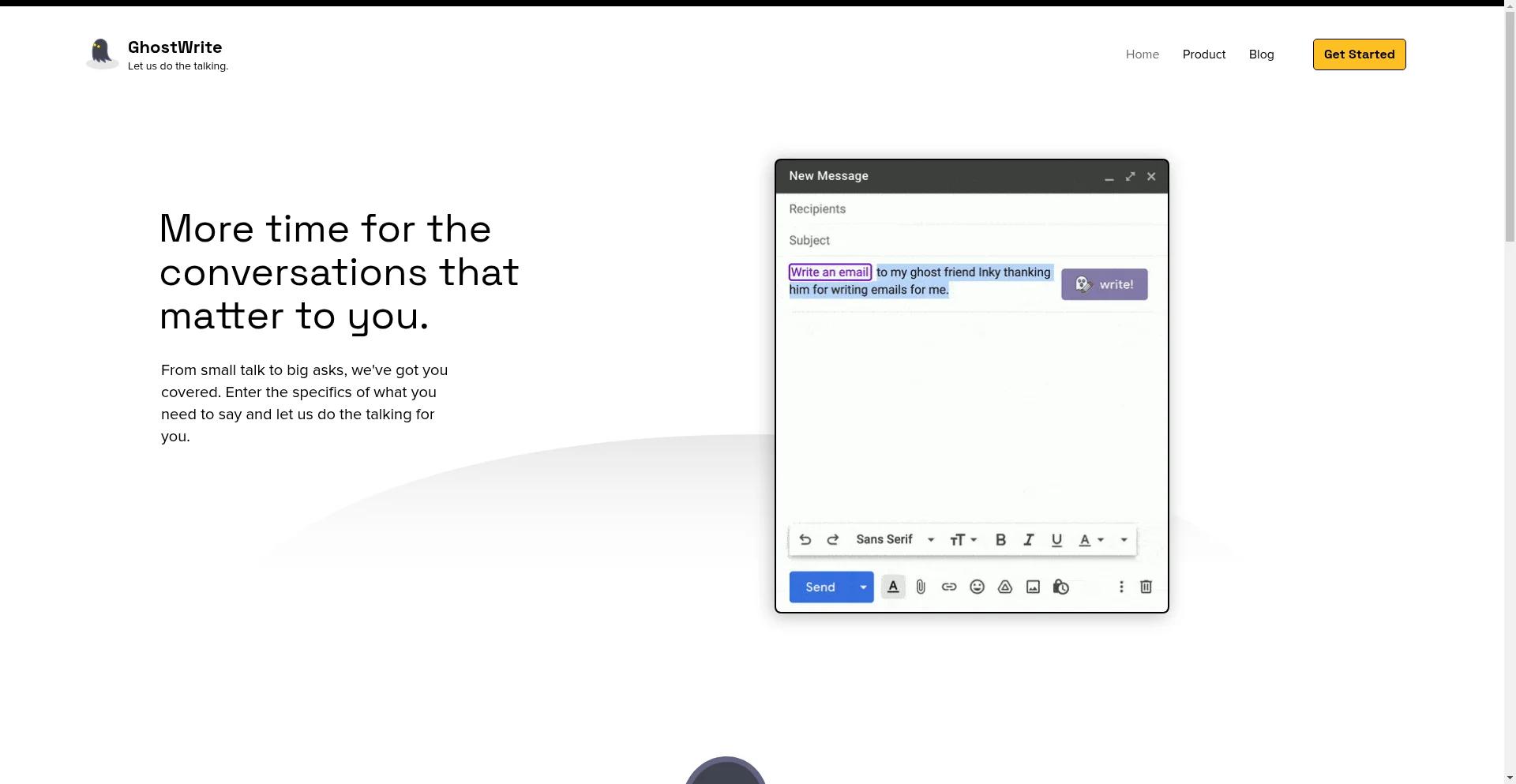This screenshot has width=1516, height=784.
Task: Click the 'From small talk to big asks' paragraph
Action: tap(304, 403)
